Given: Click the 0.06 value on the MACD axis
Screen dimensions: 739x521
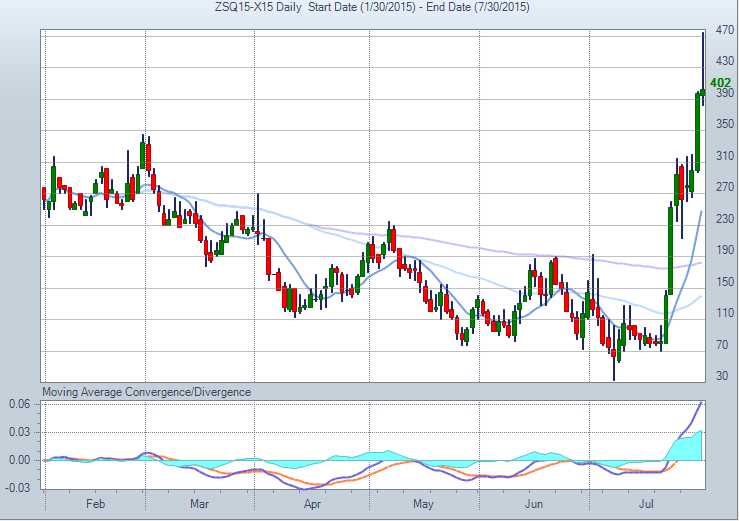Looking at the screenshot, I should [x=20, y=404].
